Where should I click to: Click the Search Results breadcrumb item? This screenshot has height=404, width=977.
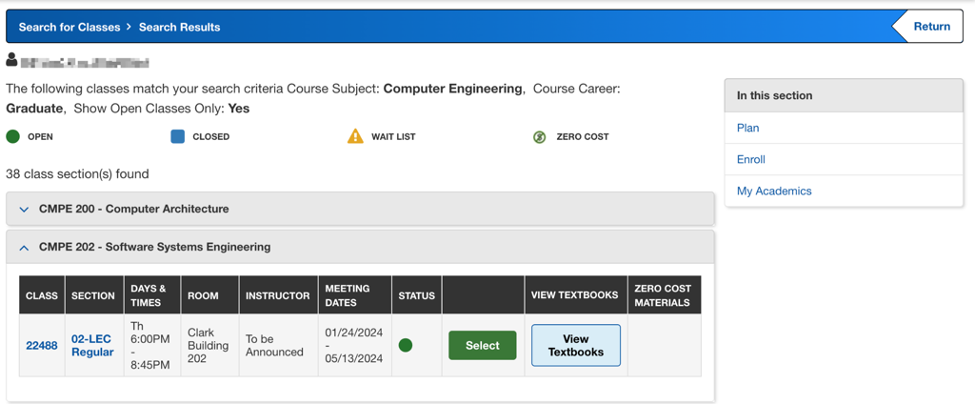pos(179,27)
